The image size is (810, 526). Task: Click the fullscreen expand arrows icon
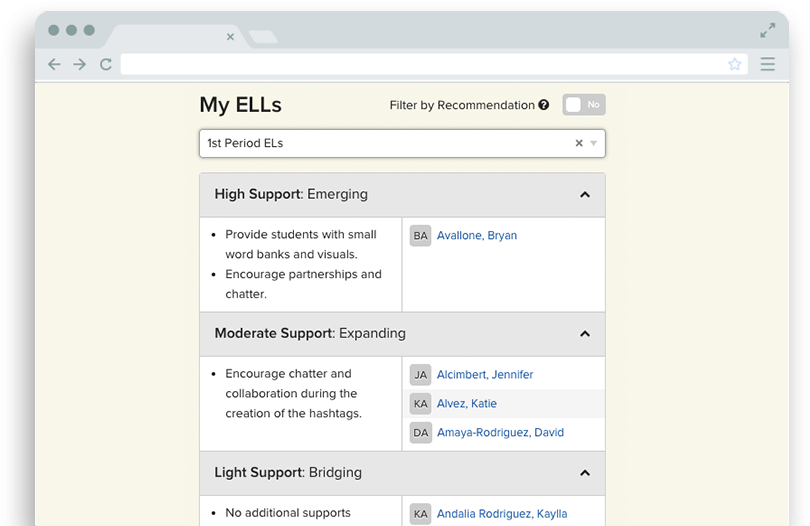coord(768,30)
